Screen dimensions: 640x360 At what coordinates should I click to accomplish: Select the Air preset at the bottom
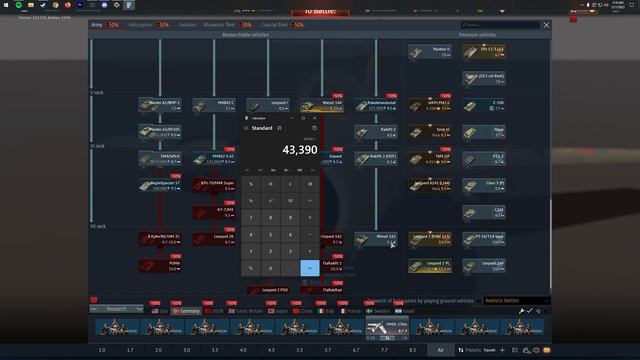coord(440,350)
